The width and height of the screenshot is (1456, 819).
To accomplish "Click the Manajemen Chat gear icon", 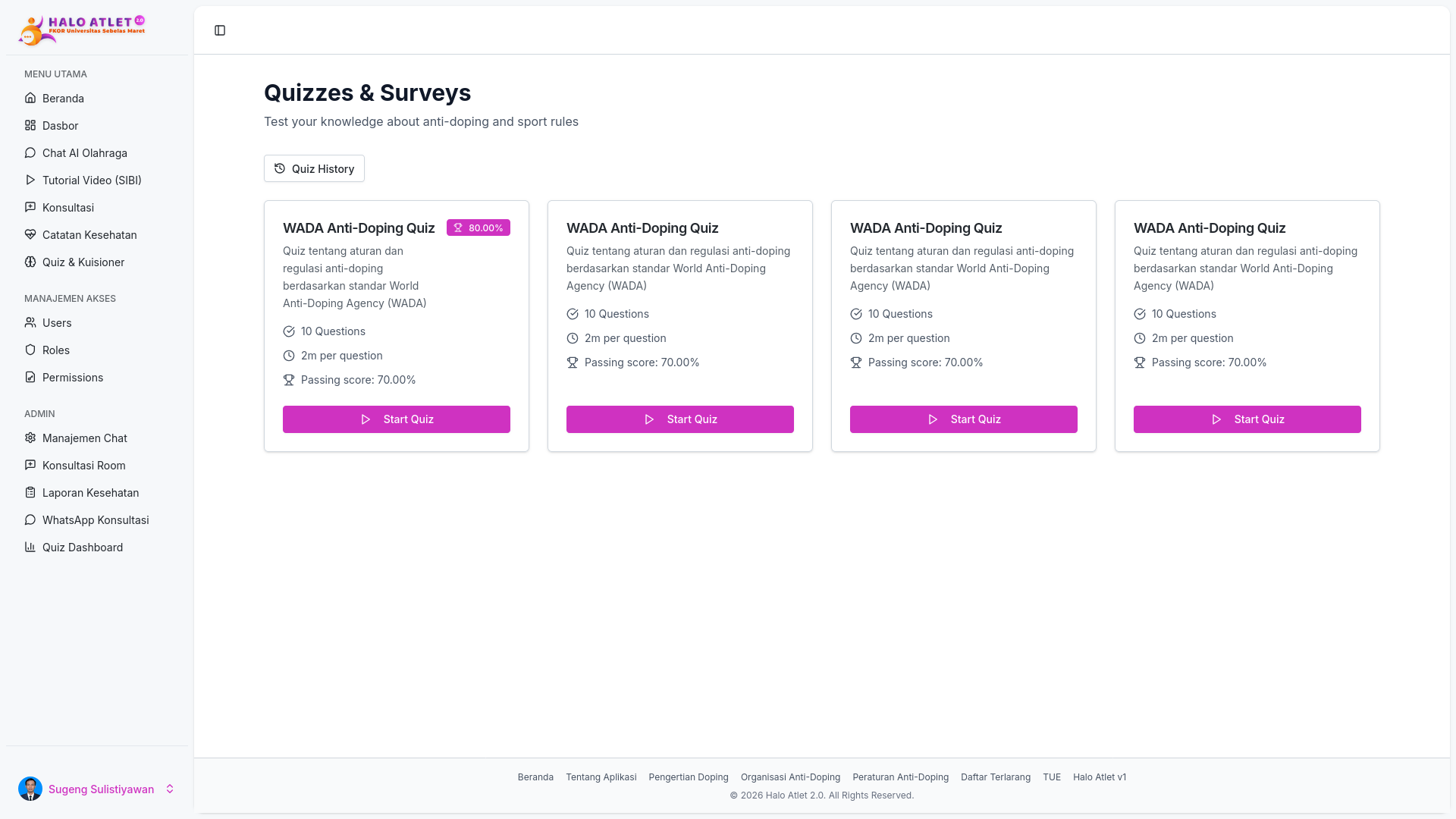I will [x=30, y=438].
